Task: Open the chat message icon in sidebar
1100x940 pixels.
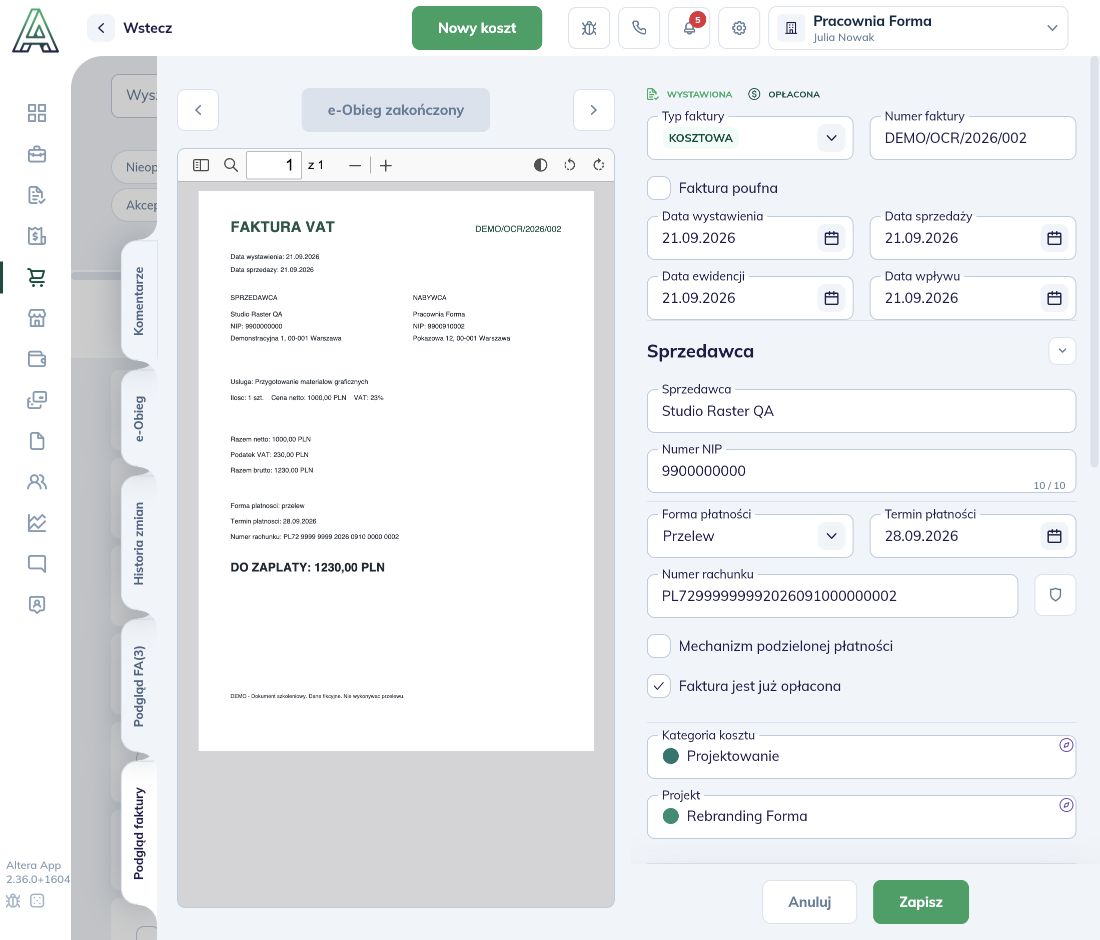Action: [36, 563]
